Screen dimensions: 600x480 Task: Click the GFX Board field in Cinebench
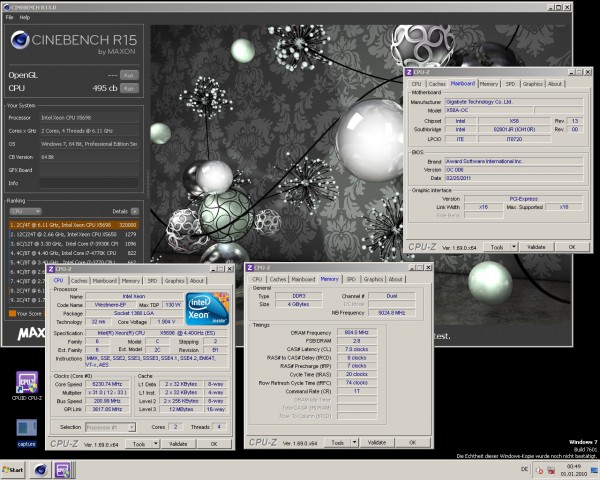[89, 170]
